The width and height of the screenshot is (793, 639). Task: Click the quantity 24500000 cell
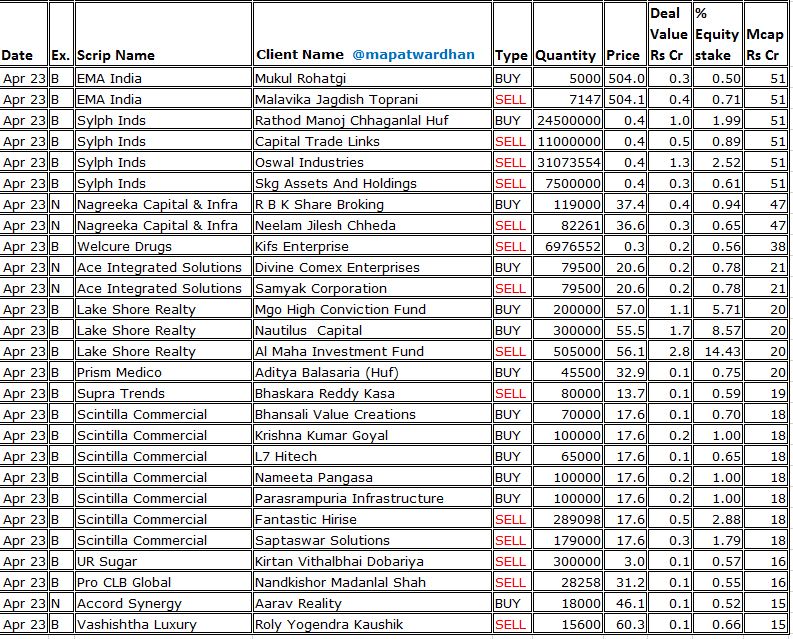(567, 120)
